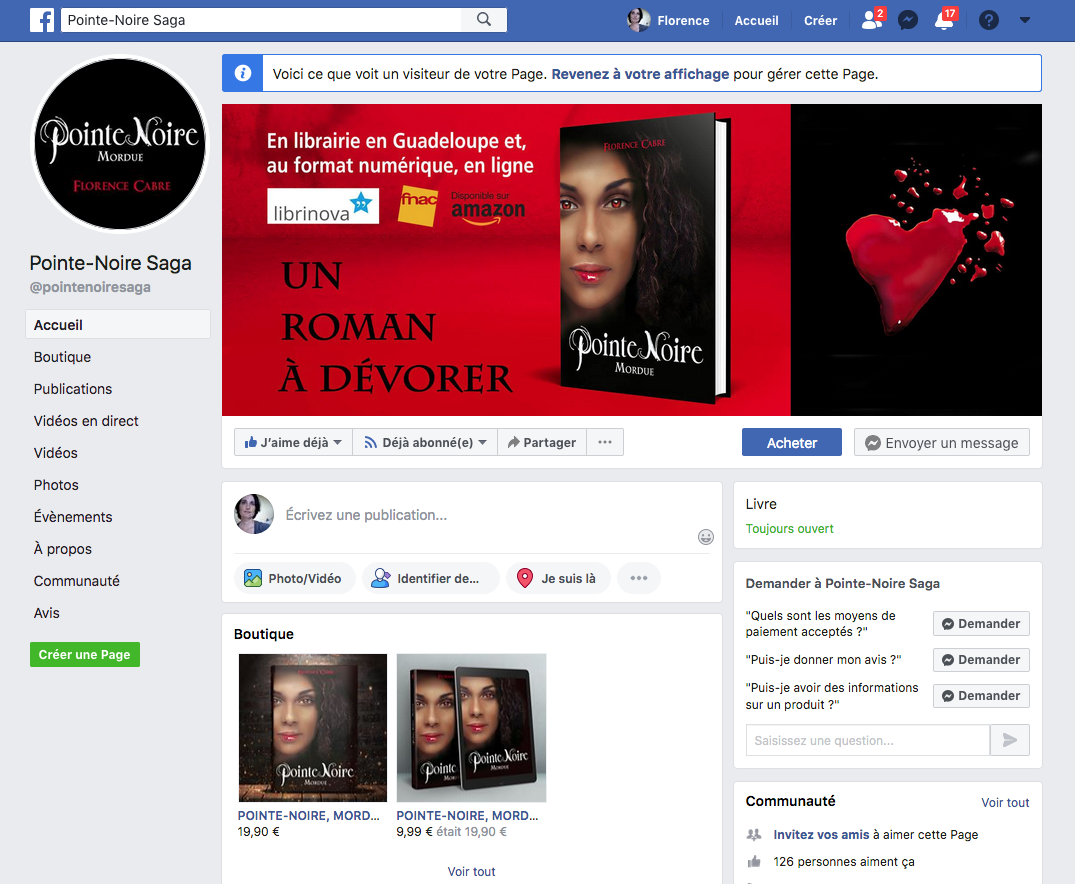Open the help question mark icon
The image size is (1075, 884).
click(x=989, y=21)
